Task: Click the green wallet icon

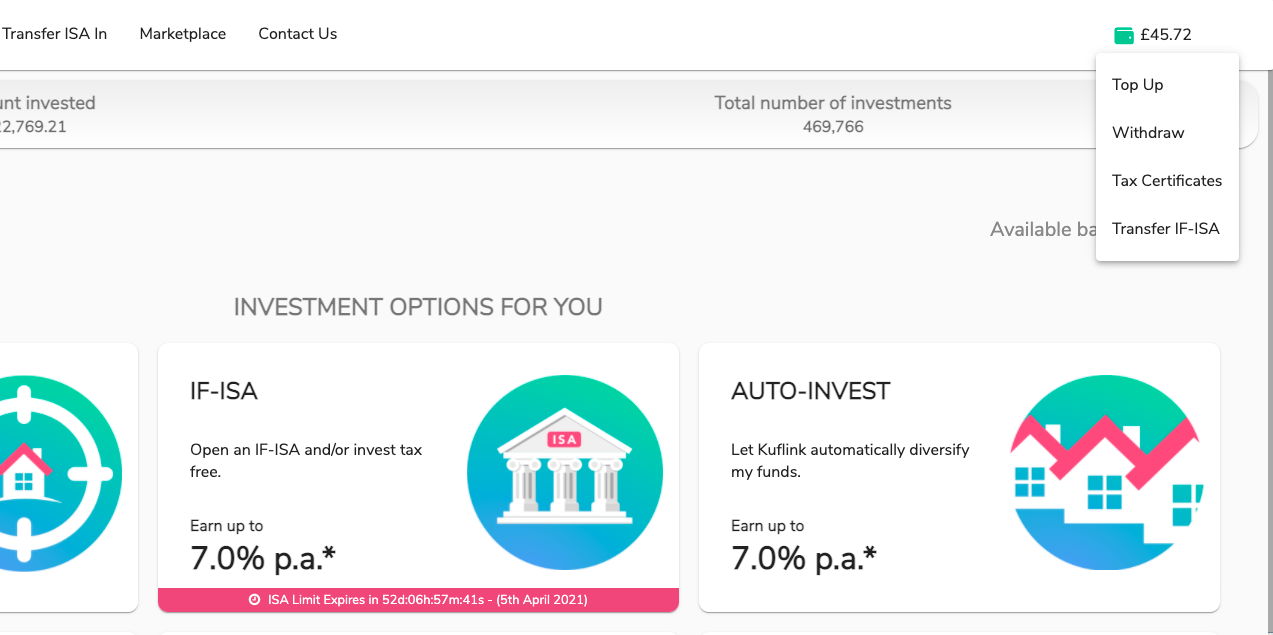Action: coord(1124,35)
